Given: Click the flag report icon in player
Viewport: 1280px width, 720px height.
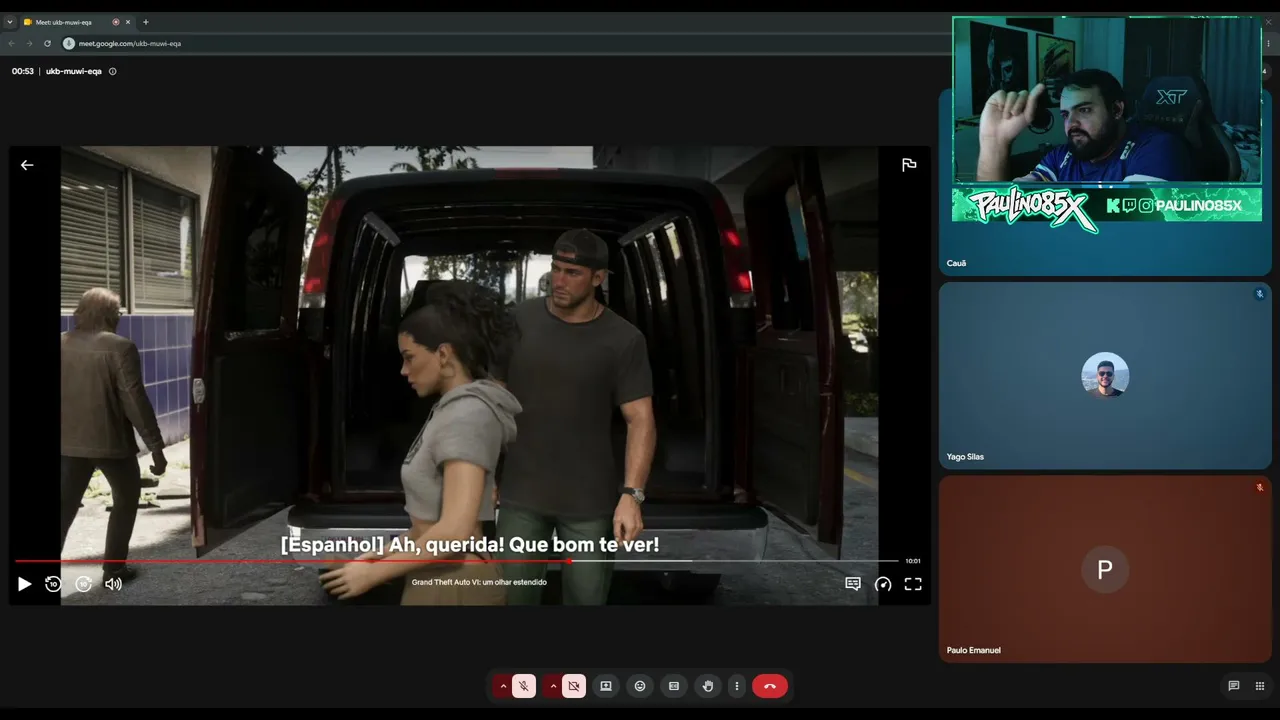Looking at the screenshot, I should [909, 165].
